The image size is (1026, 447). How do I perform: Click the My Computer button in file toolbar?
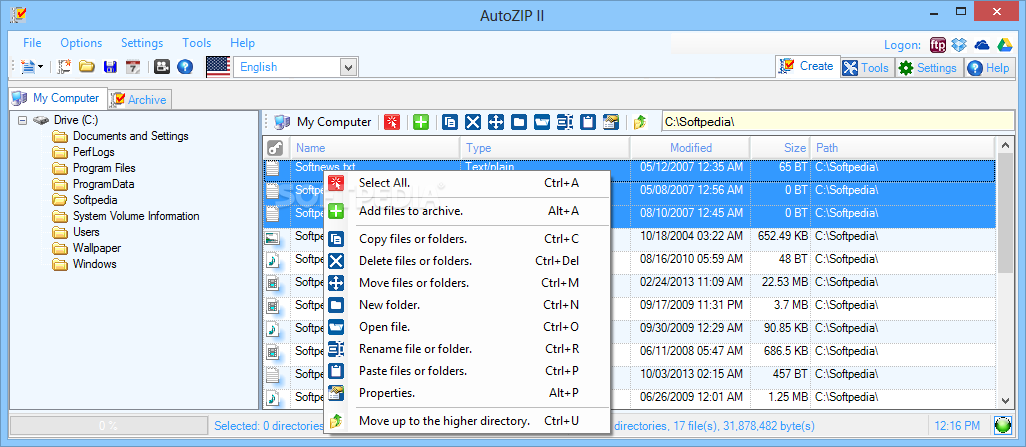323,122
